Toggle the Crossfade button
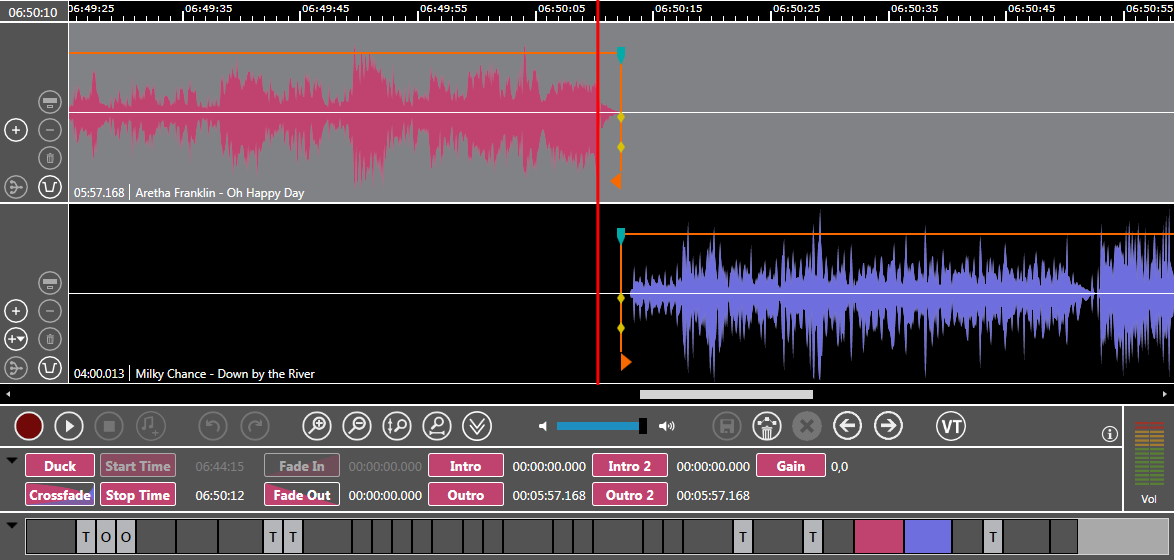The image size is (1175, 560). pyautogui.click(x=60, y=495)
